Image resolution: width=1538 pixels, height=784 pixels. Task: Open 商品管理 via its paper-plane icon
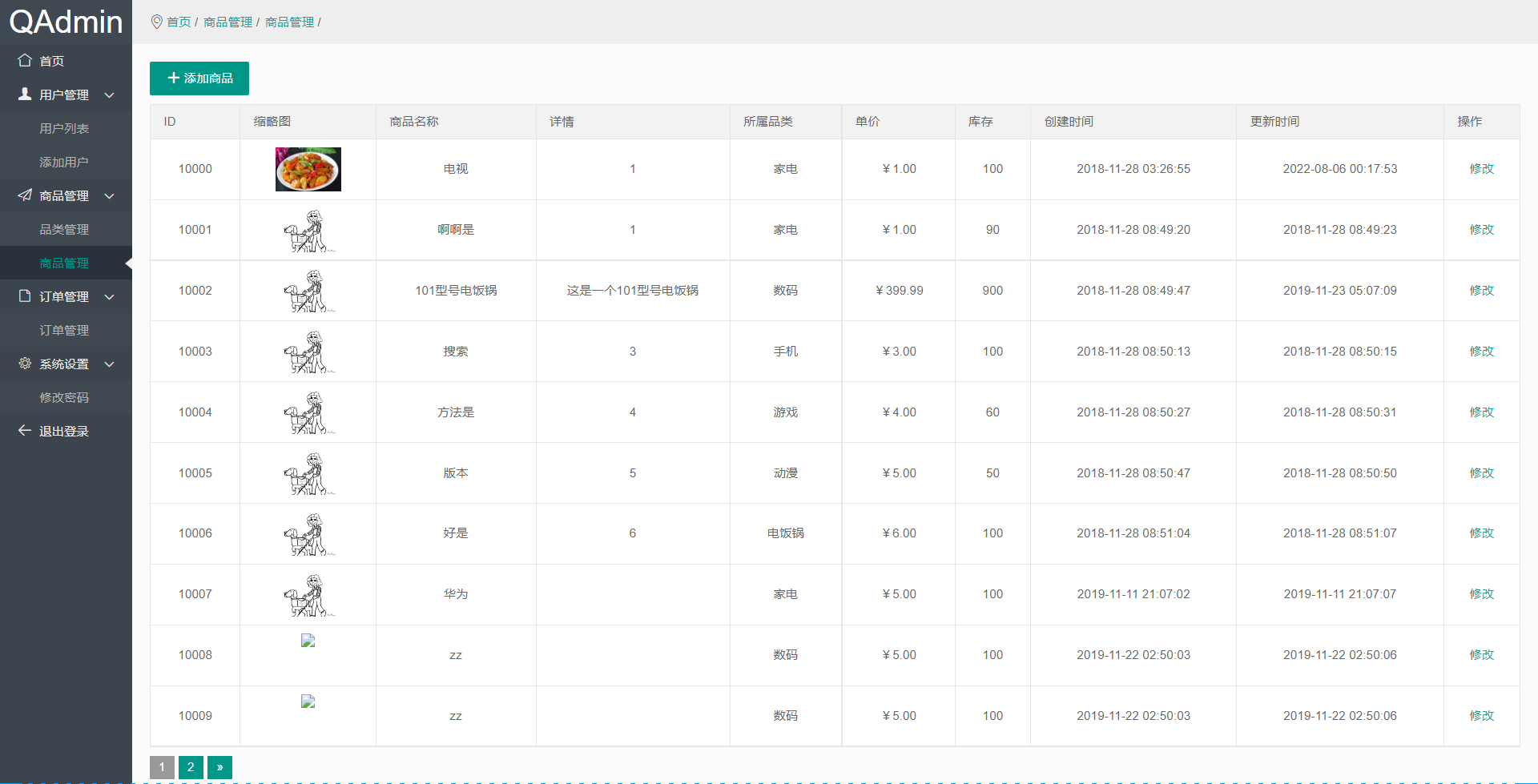click(25, 195)
